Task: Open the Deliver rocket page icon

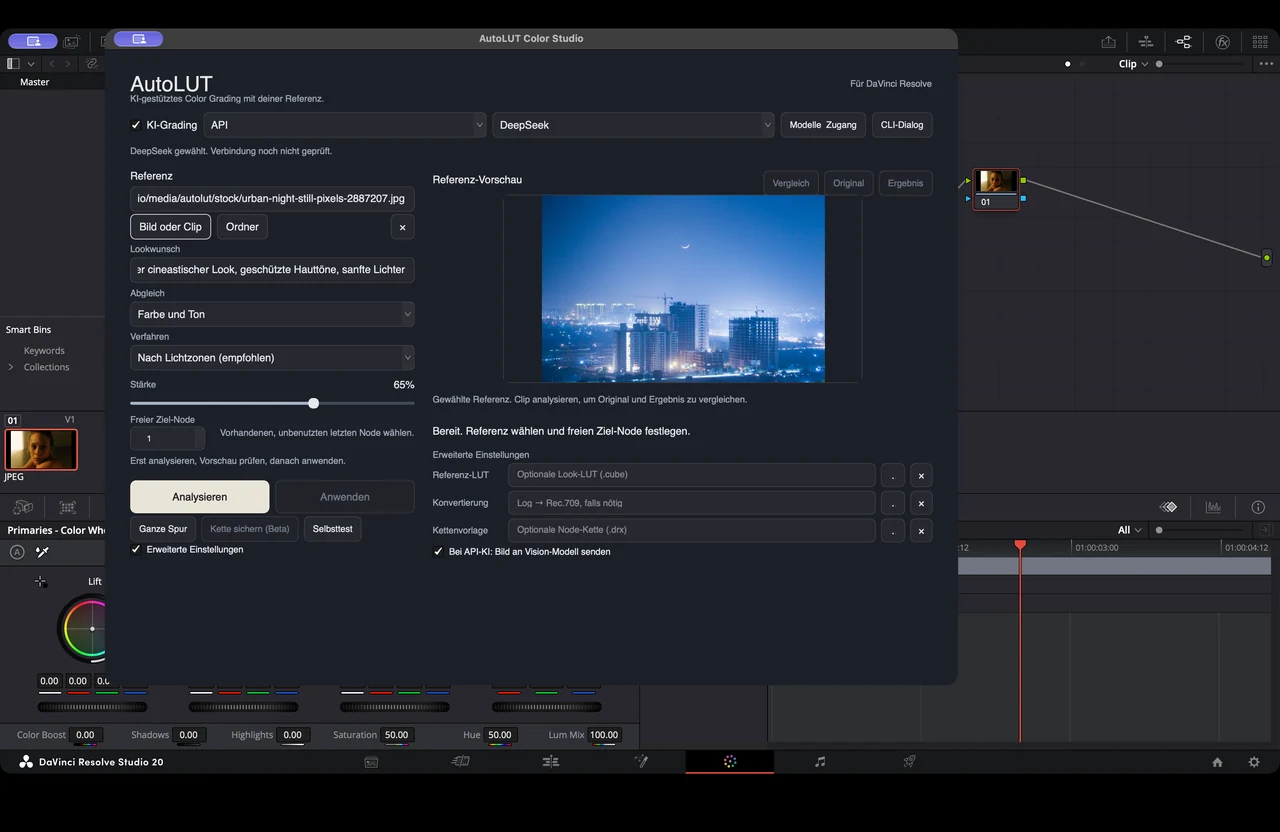Action: [x=909, y=762]
